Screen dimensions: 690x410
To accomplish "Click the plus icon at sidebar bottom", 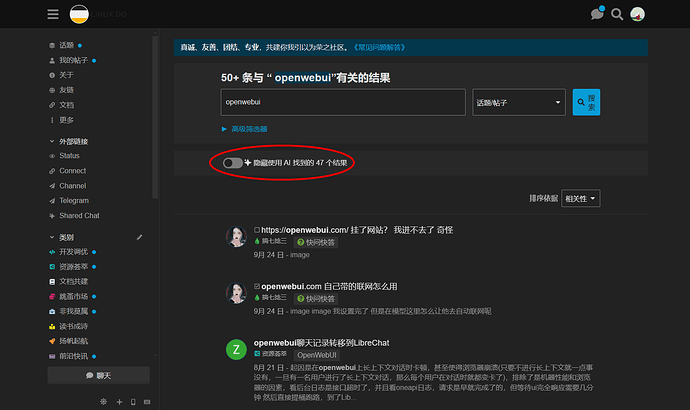I will pos(119,402).
